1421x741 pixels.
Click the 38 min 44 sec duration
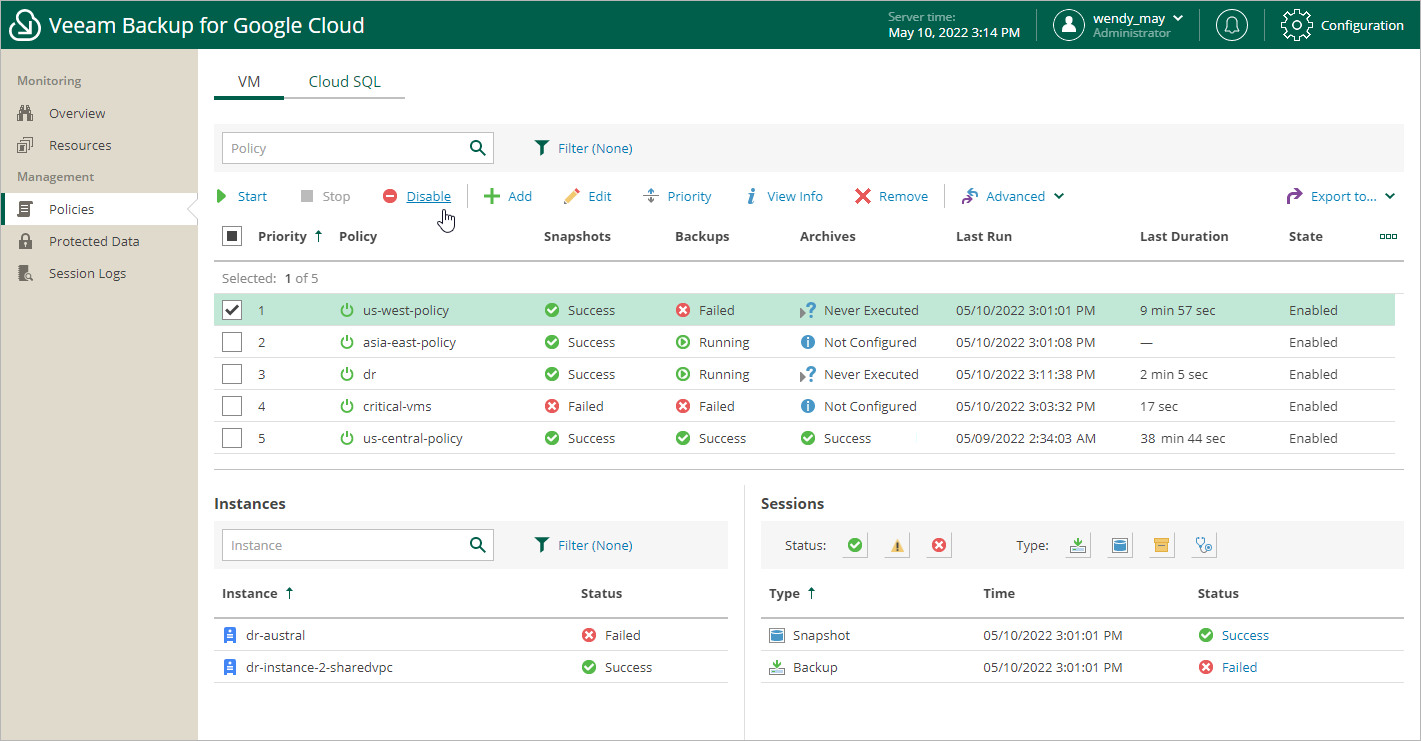(x=1182, y=438)
